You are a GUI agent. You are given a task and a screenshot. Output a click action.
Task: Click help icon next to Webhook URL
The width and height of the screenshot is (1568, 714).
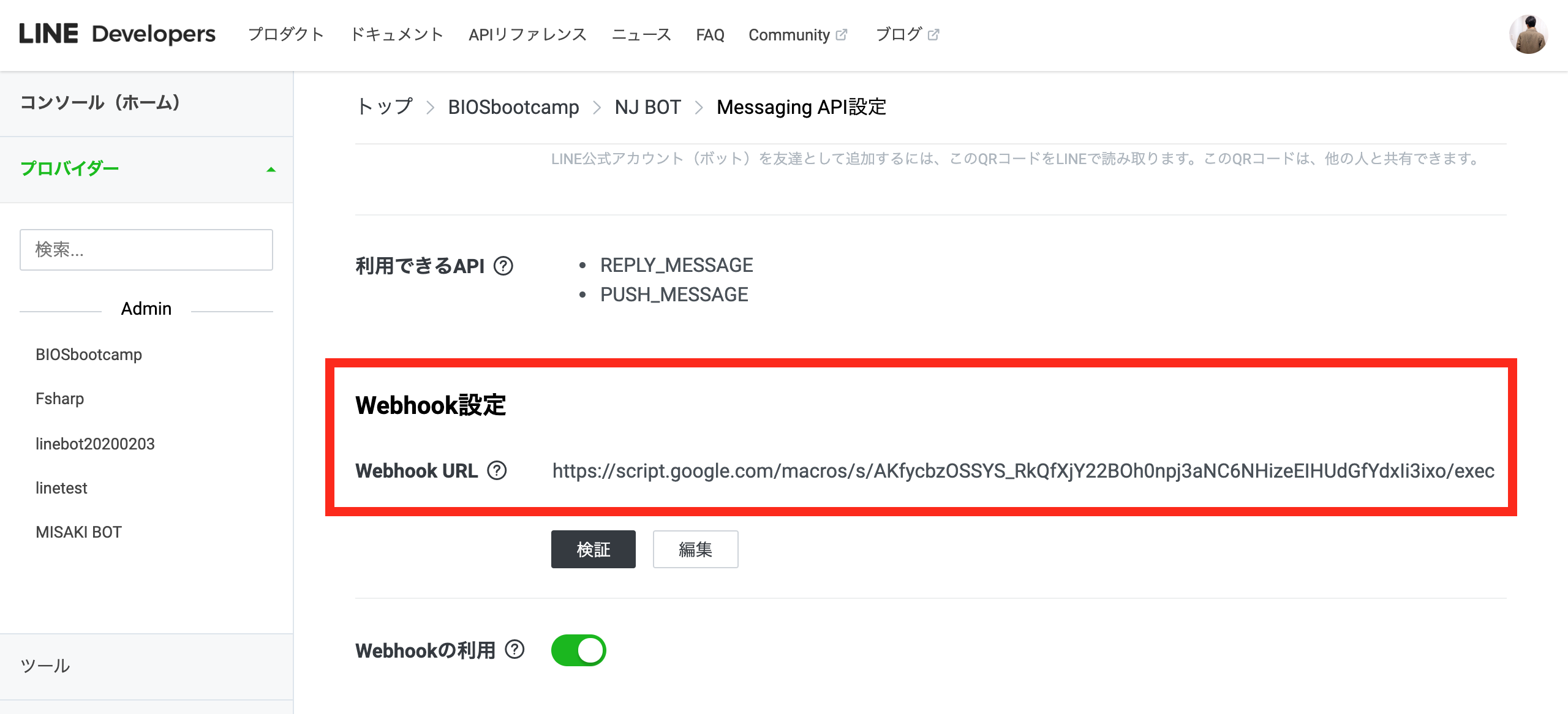[x=497, y=470]
